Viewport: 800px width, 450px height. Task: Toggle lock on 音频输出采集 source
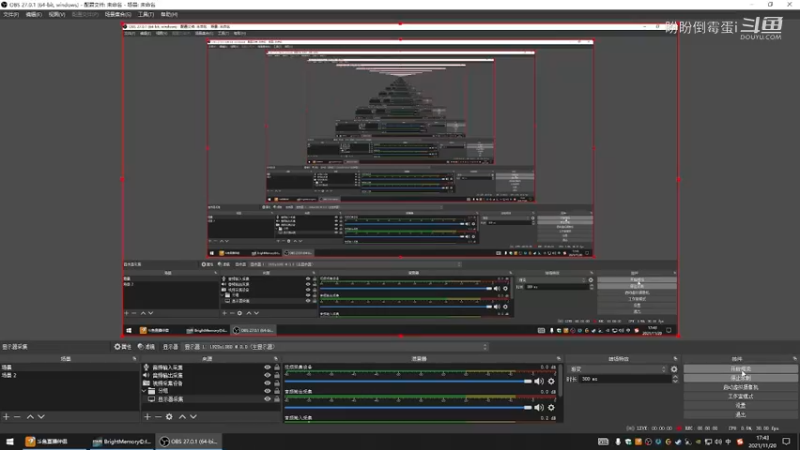[277, 375]
